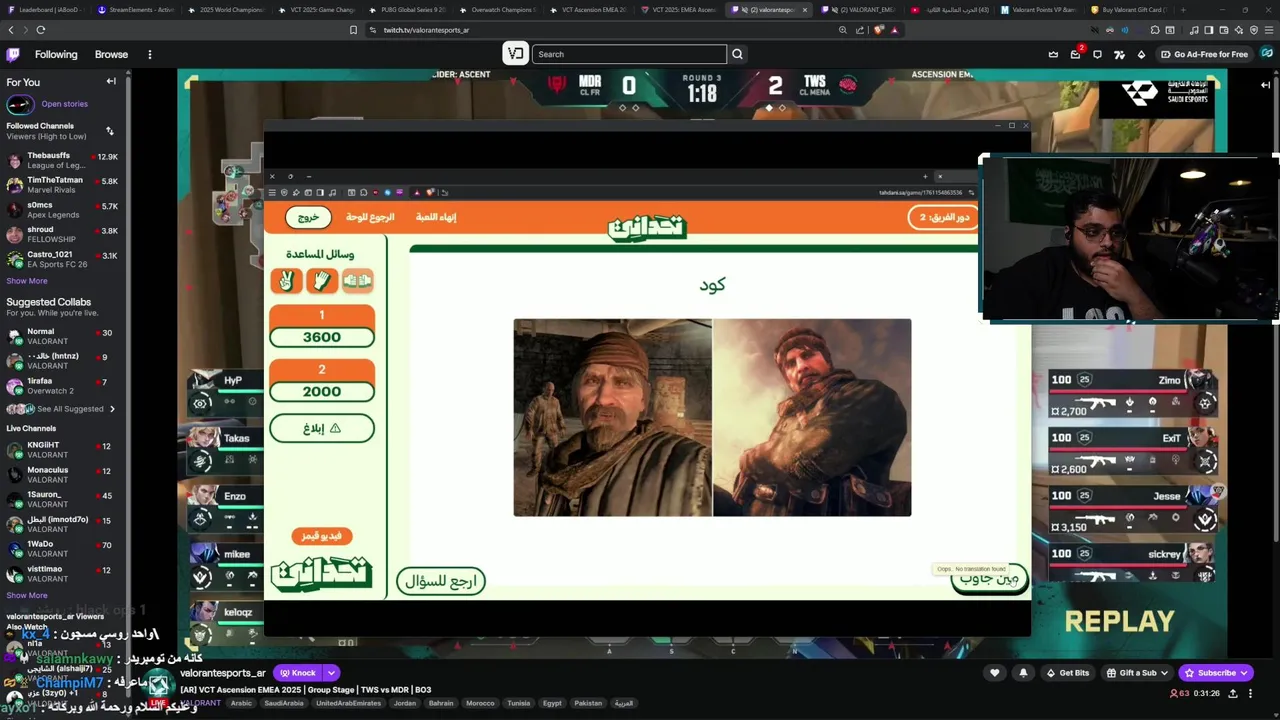Open stream options three-dot menu
Viewport: 1280px width, 720px height.
coord(1250,693)
